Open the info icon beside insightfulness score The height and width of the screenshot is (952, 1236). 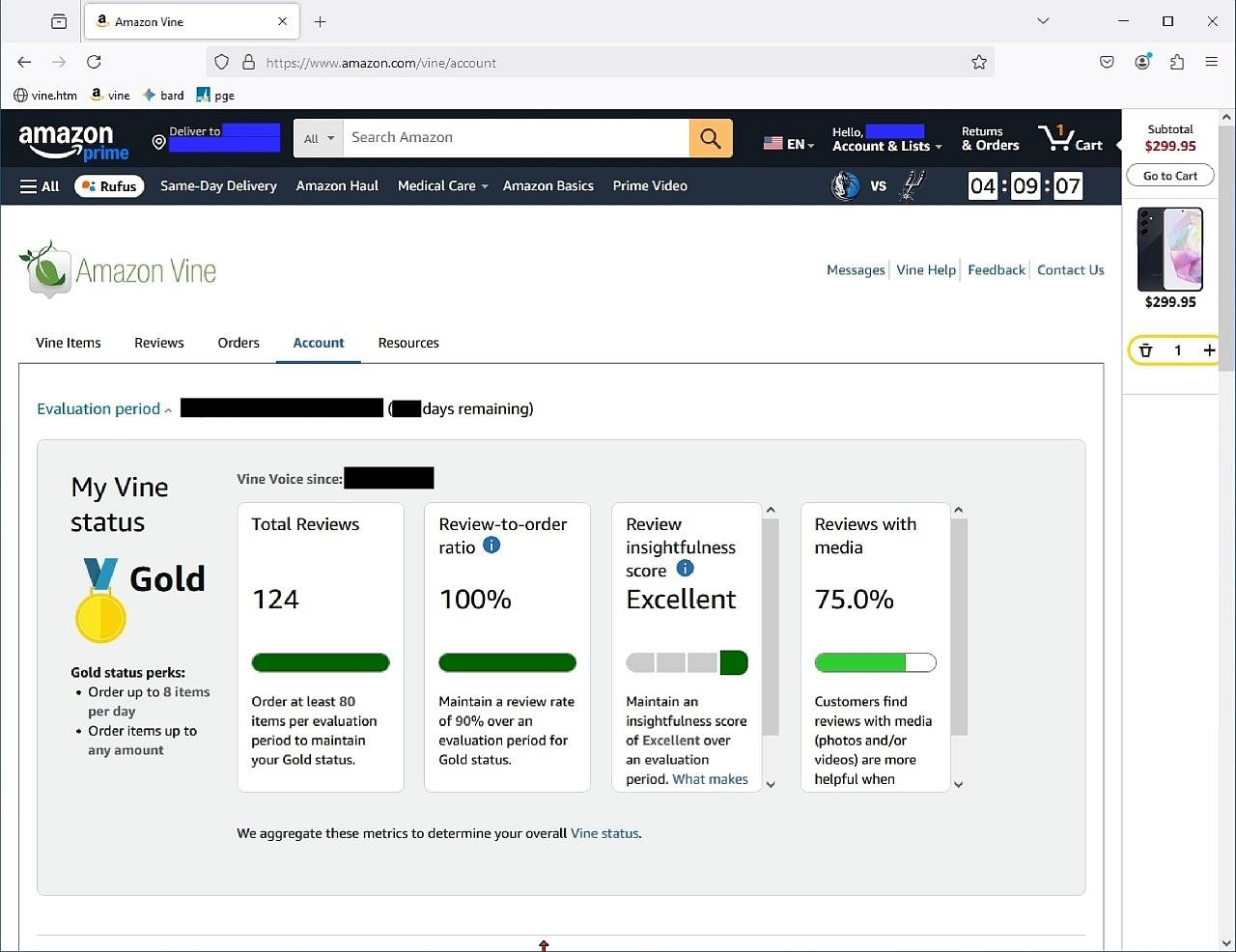coord(686,569)
